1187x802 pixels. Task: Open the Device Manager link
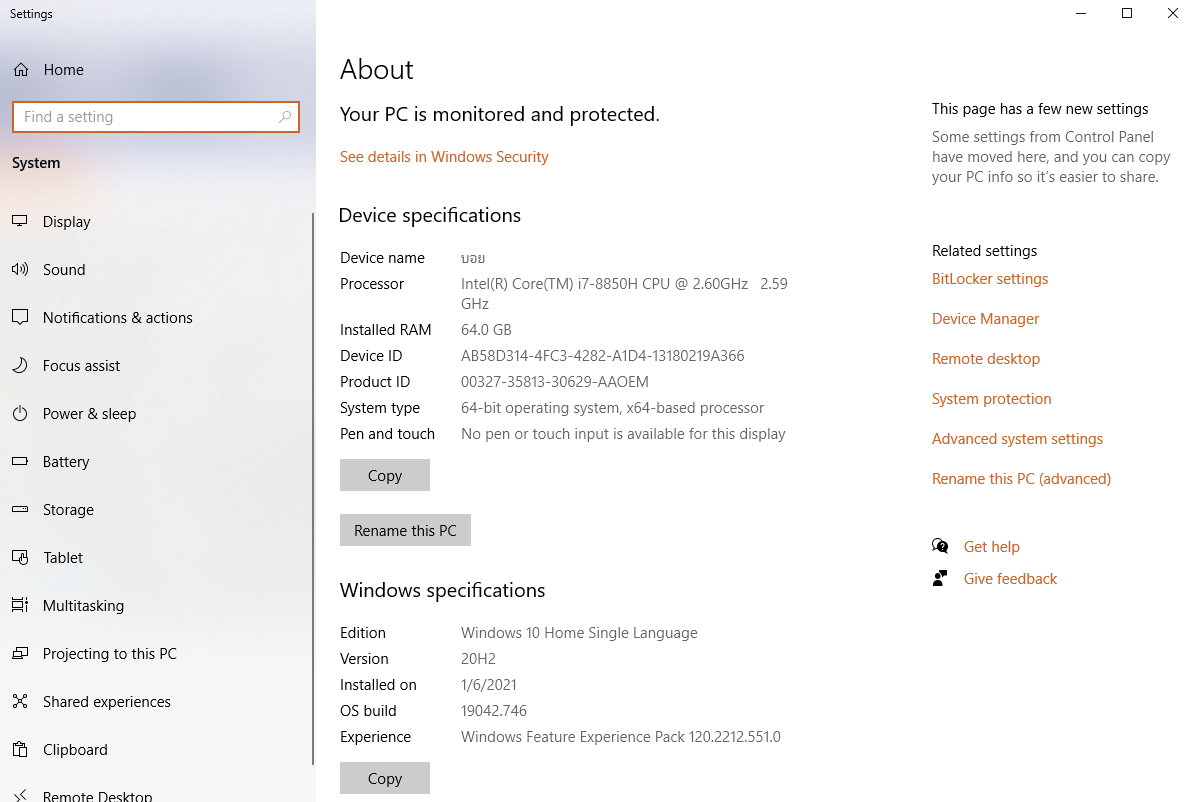(x=985, y=319)
